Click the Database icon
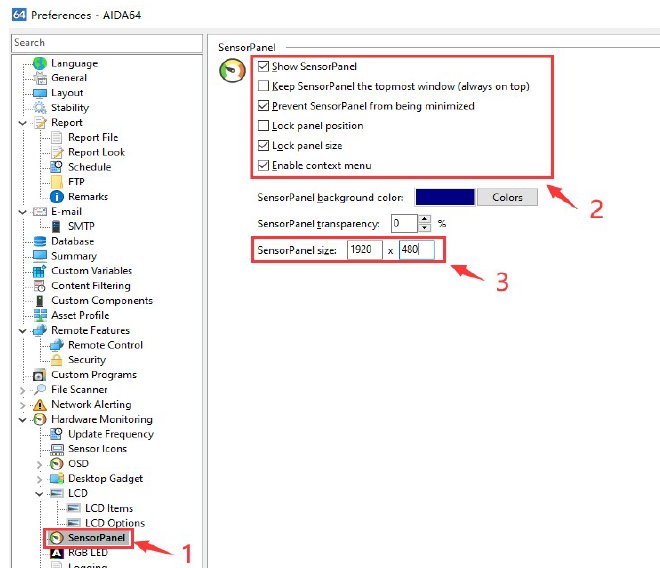The height and width of the screenshot is (568, 660). pyautogui.click(x=40, y=241)
